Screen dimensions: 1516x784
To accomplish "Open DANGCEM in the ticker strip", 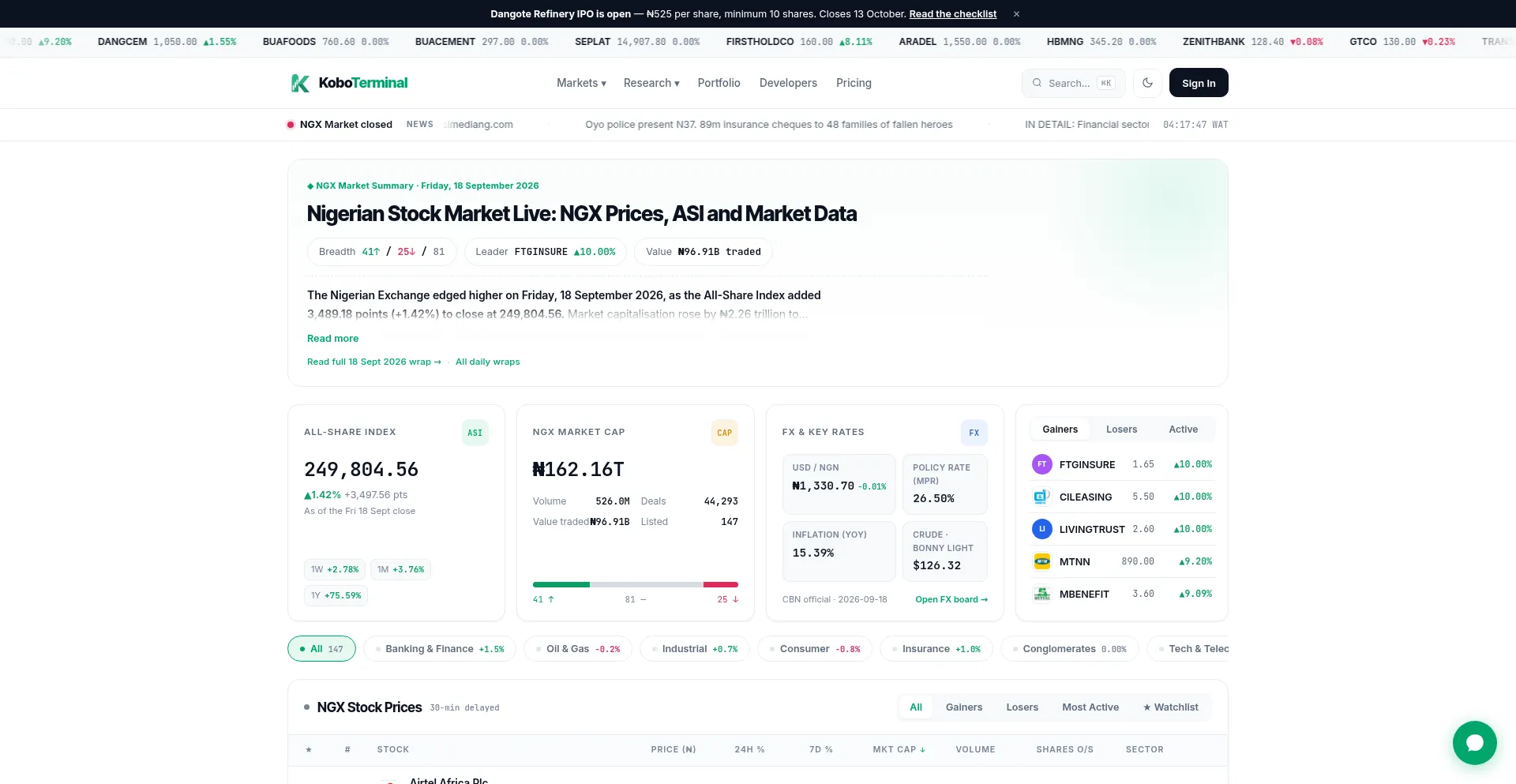I will pos(167,42).
